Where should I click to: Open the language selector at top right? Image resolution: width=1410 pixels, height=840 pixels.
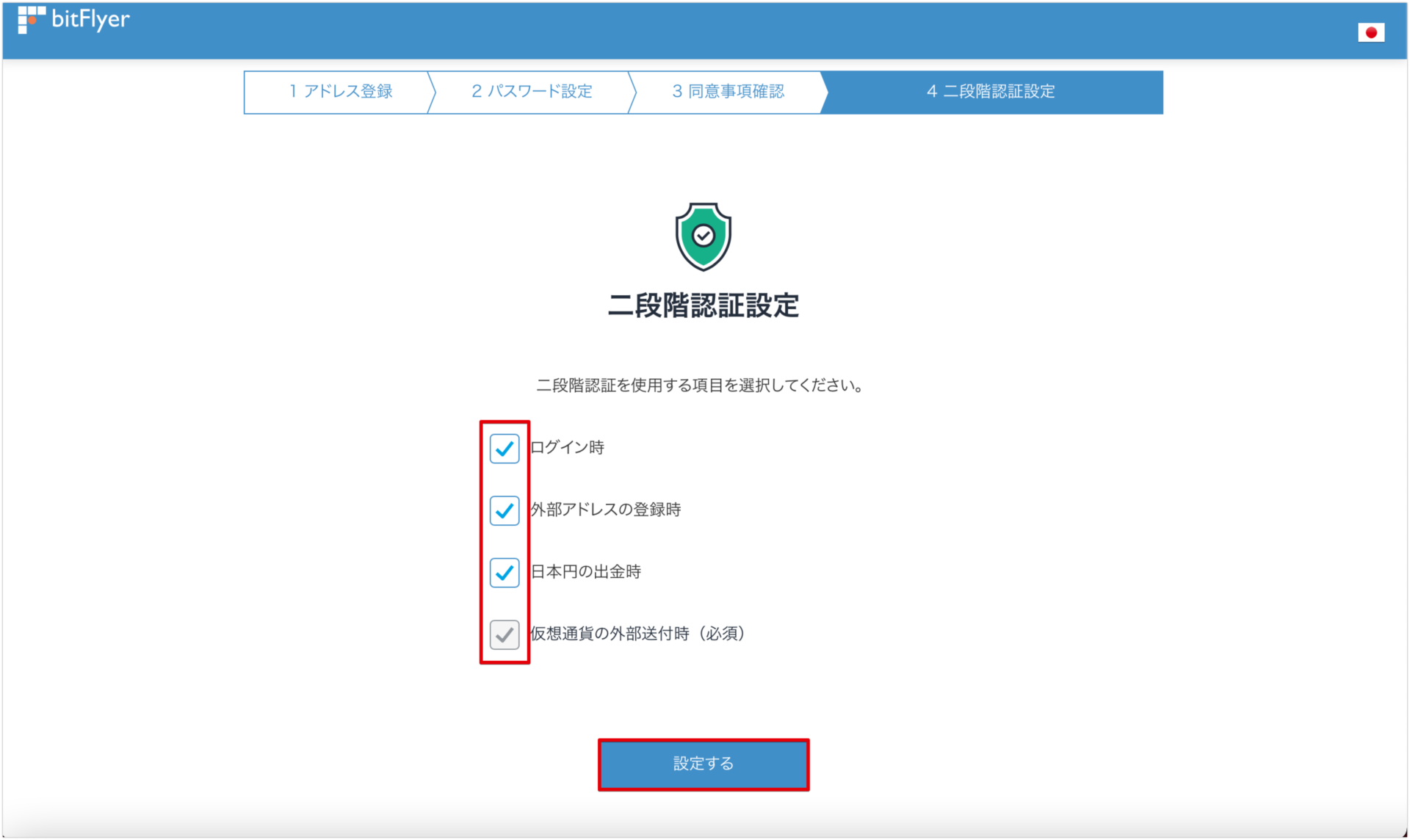1372,32
